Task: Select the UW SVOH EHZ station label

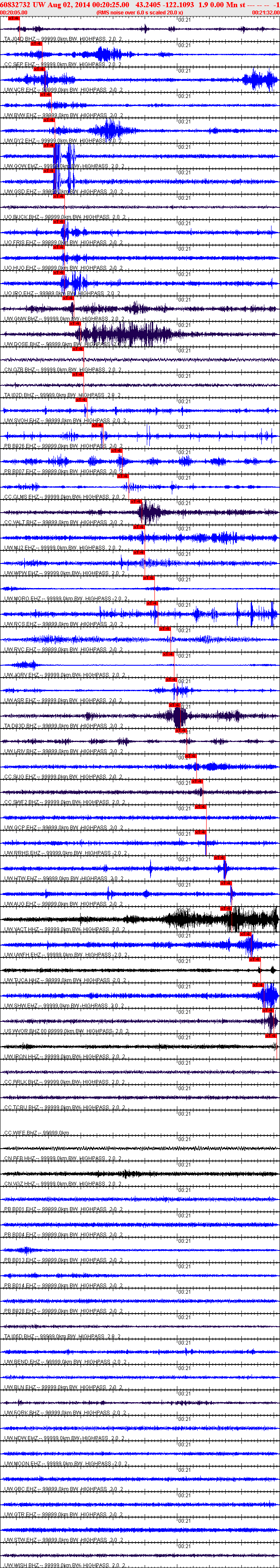Action: [x=65, y=421]
